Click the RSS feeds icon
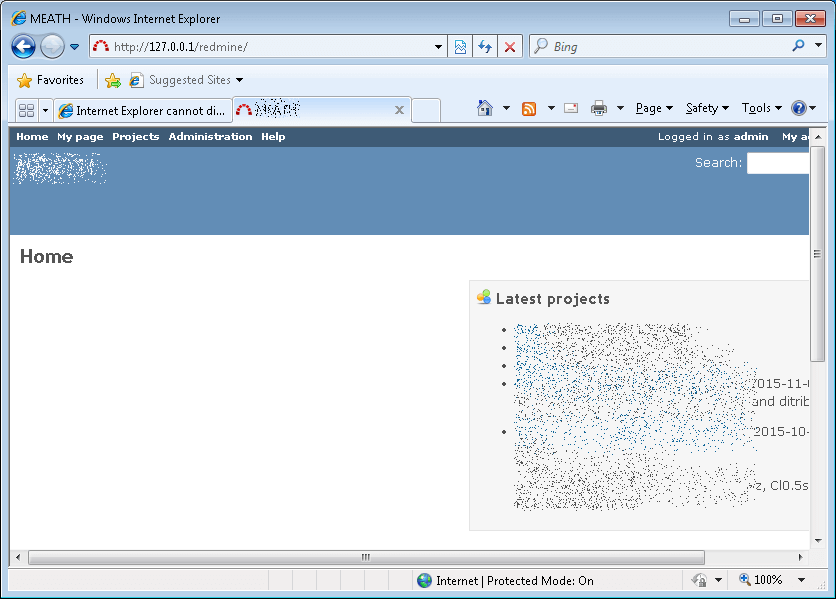836x599 pixels. point(529,108)
